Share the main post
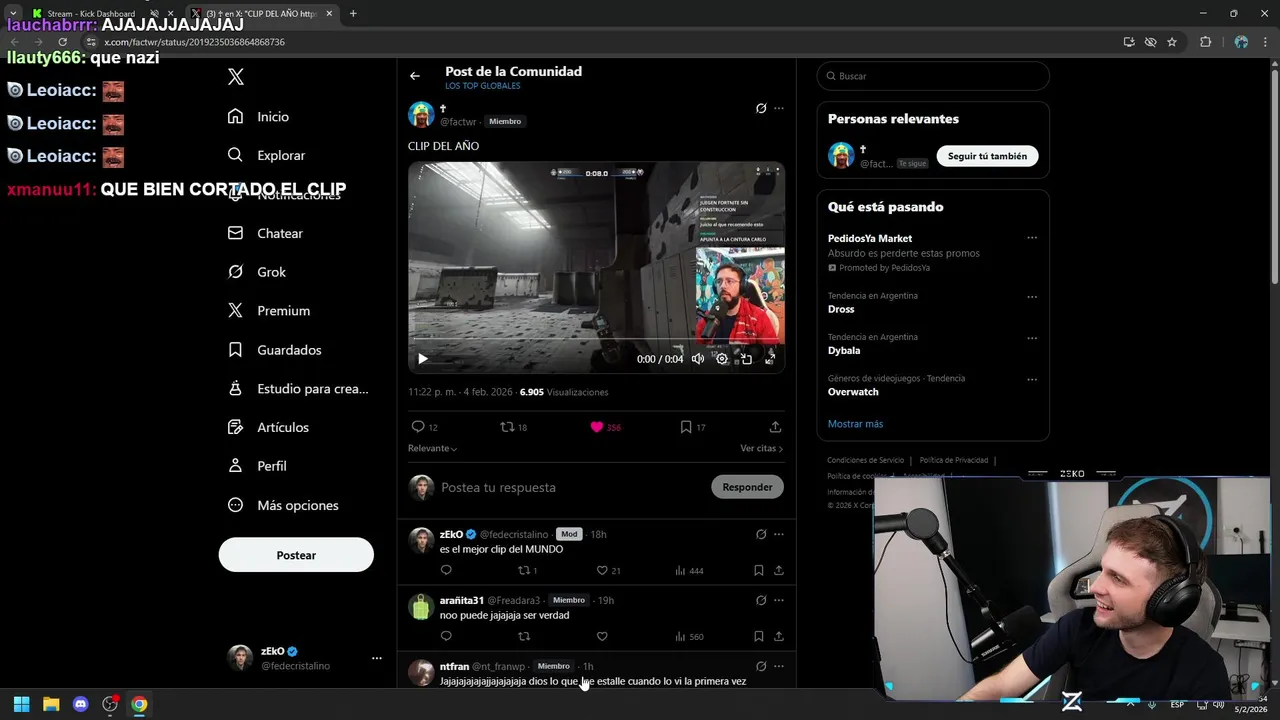This screenshot has height=720, width=1280. click(x=775, y=427)
